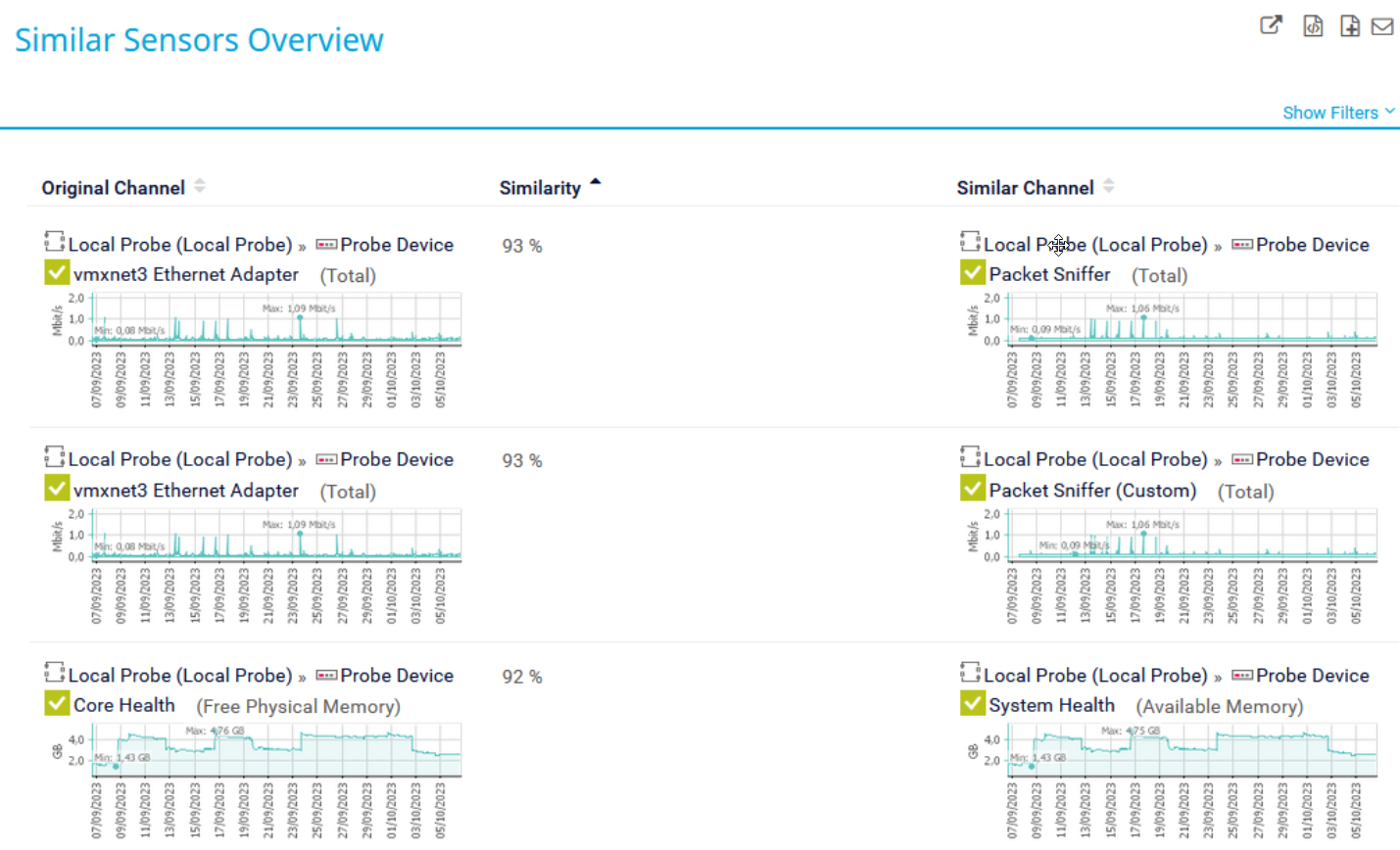Click the first vmxnet3 Ethernet Adapter traffic graph
Viewport: 1400px width, 850px height.
275,318
